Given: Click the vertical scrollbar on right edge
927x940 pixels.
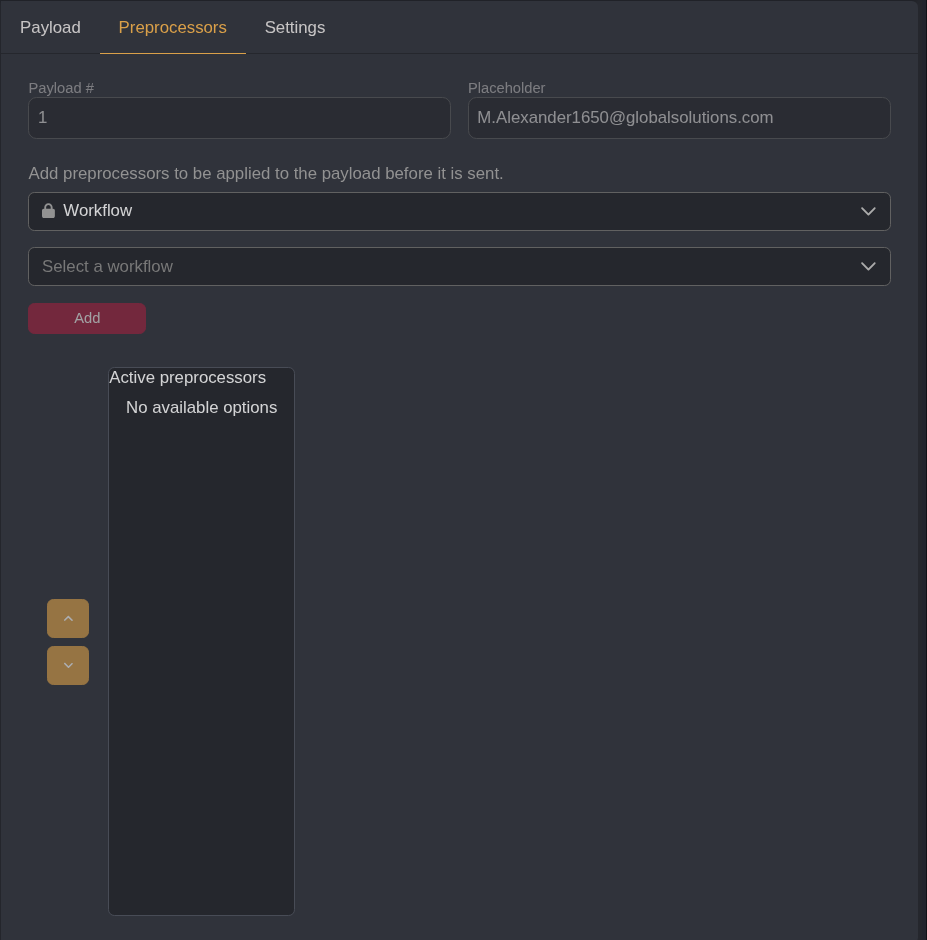Looking at the screenshot, I should (x=922, y=470).
